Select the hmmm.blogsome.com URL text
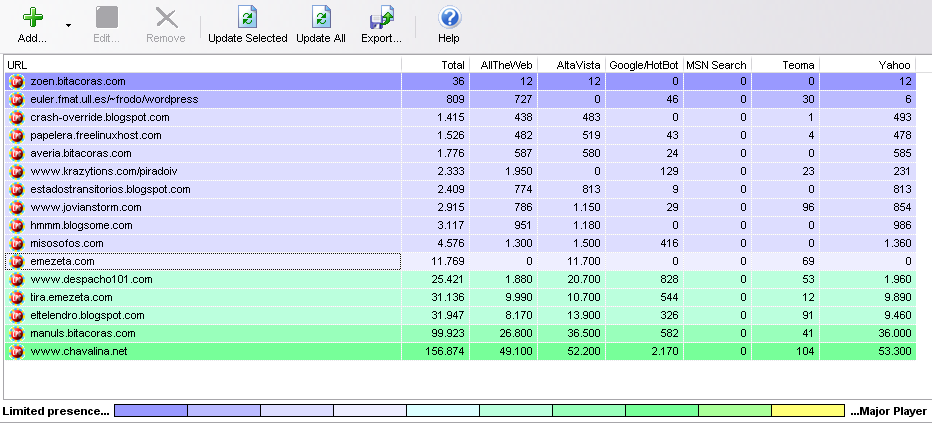 [x=81, y=226]
